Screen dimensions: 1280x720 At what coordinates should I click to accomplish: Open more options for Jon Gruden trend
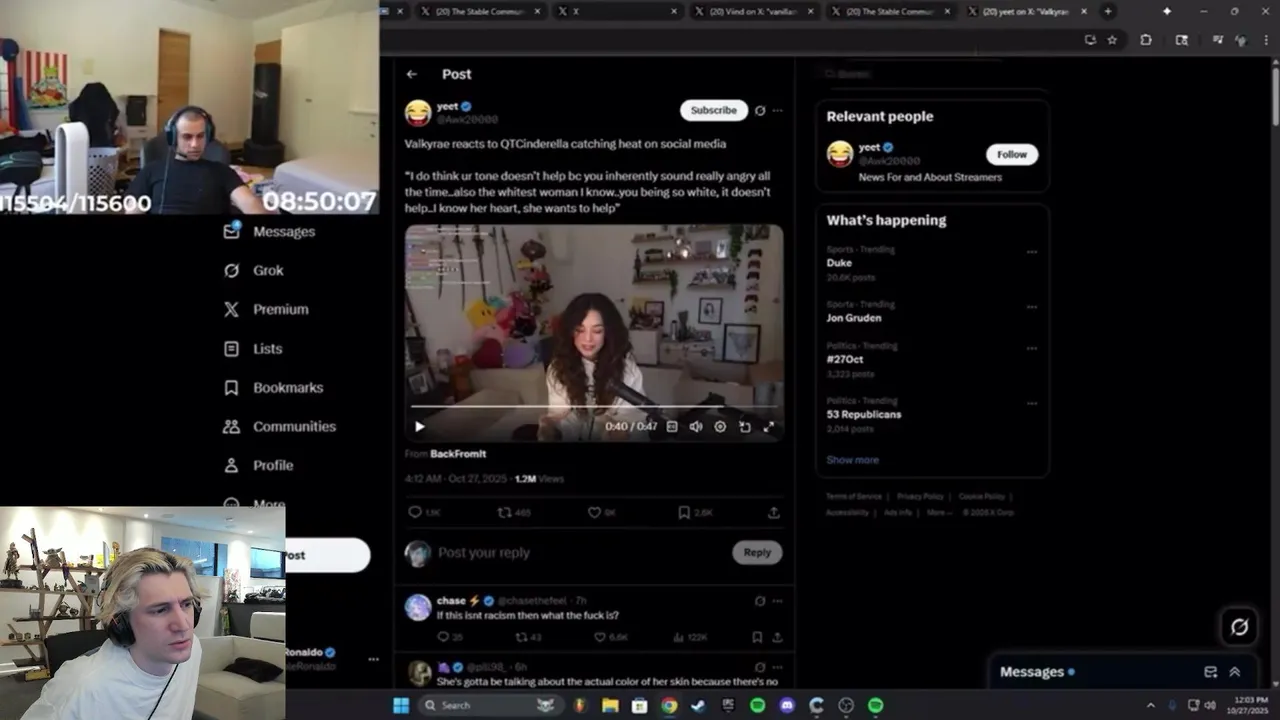point(1032,307)
